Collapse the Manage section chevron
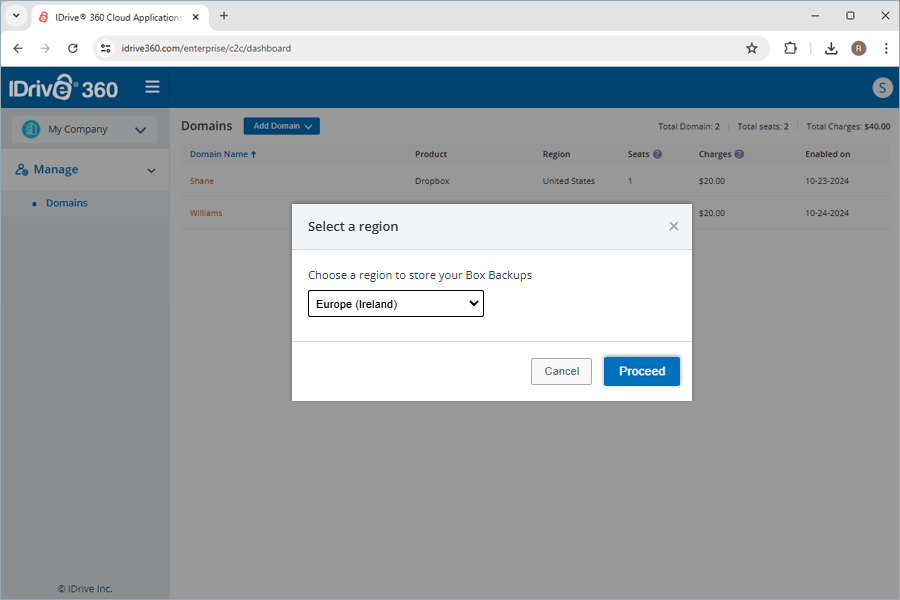Viewport: 900px width, 600px height. [x=152, y=171]
